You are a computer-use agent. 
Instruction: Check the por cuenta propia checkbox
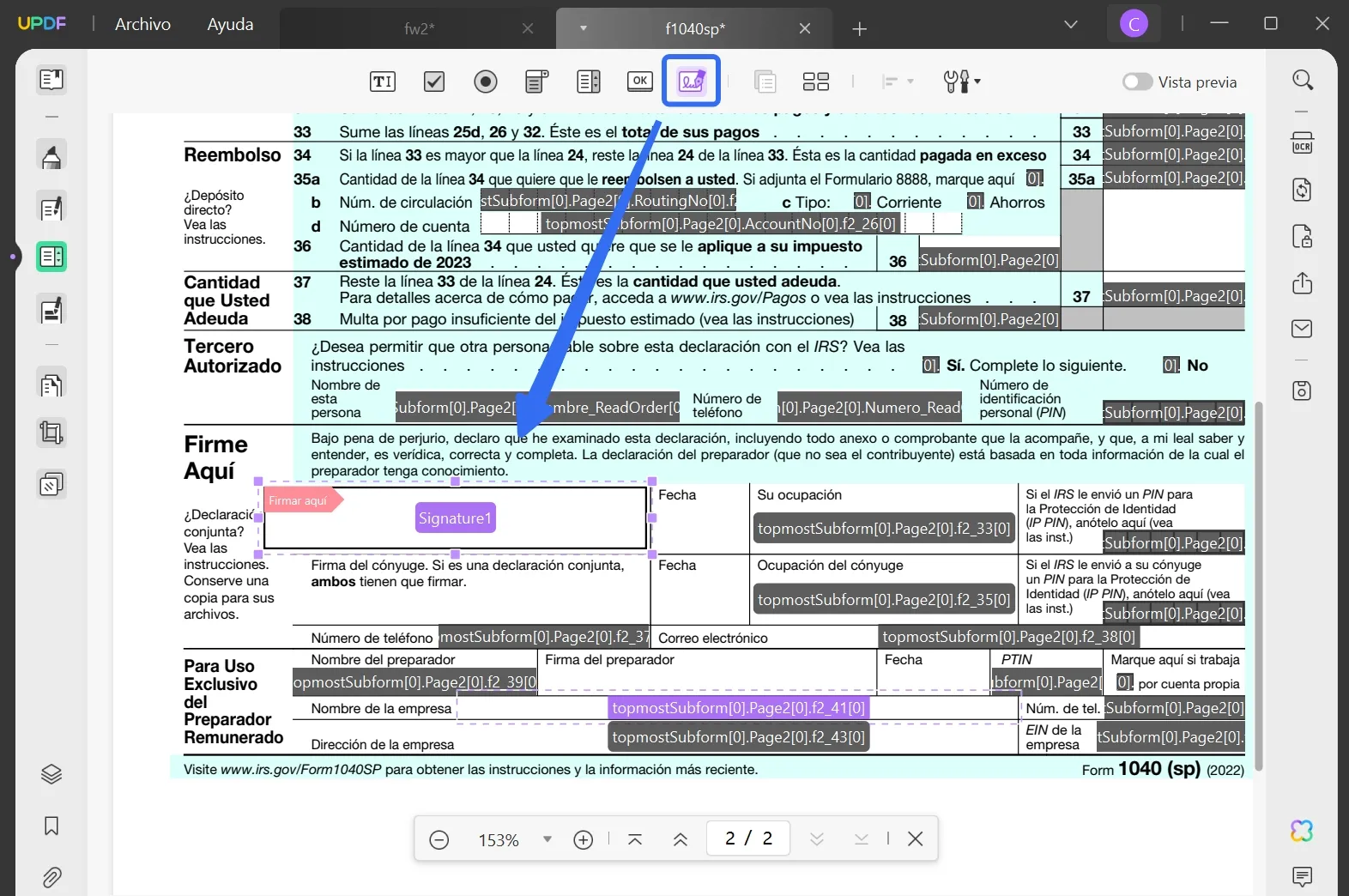tap(1124, 683)
